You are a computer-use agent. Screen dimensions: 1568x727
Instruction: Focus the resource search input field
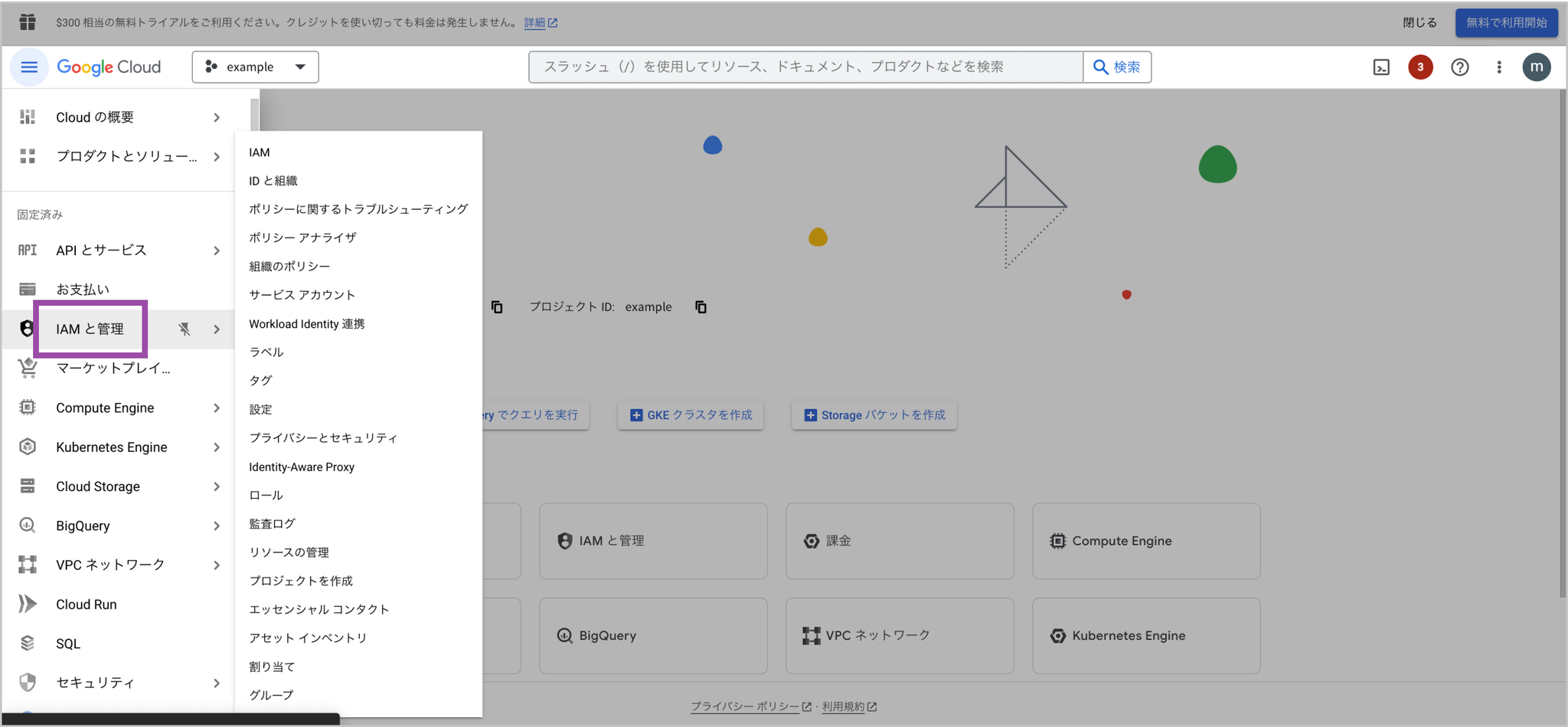pyautogui.click(x=806, y=67)
